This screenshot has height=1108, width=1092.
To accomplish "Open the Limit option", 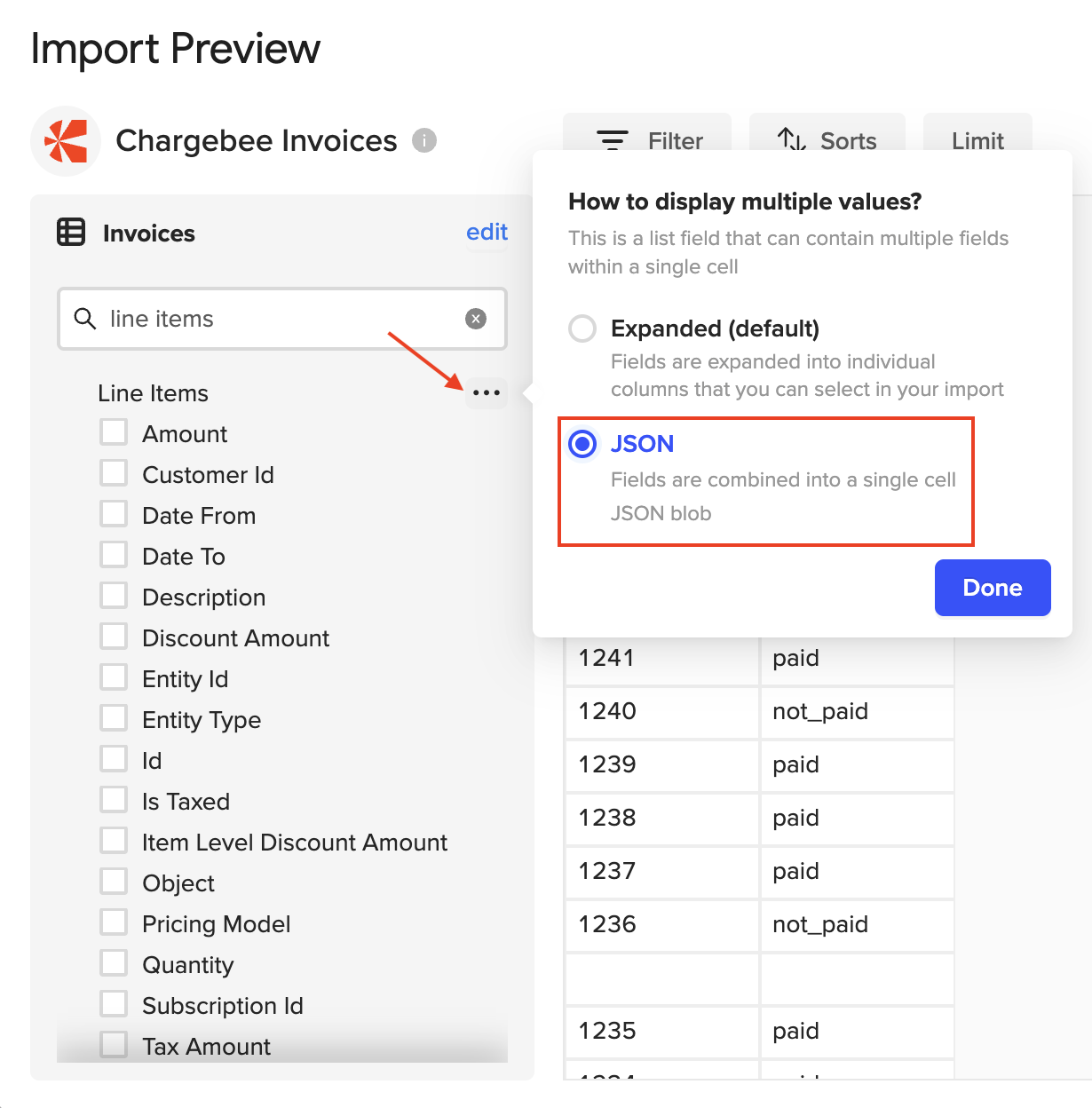I will 977,140.
